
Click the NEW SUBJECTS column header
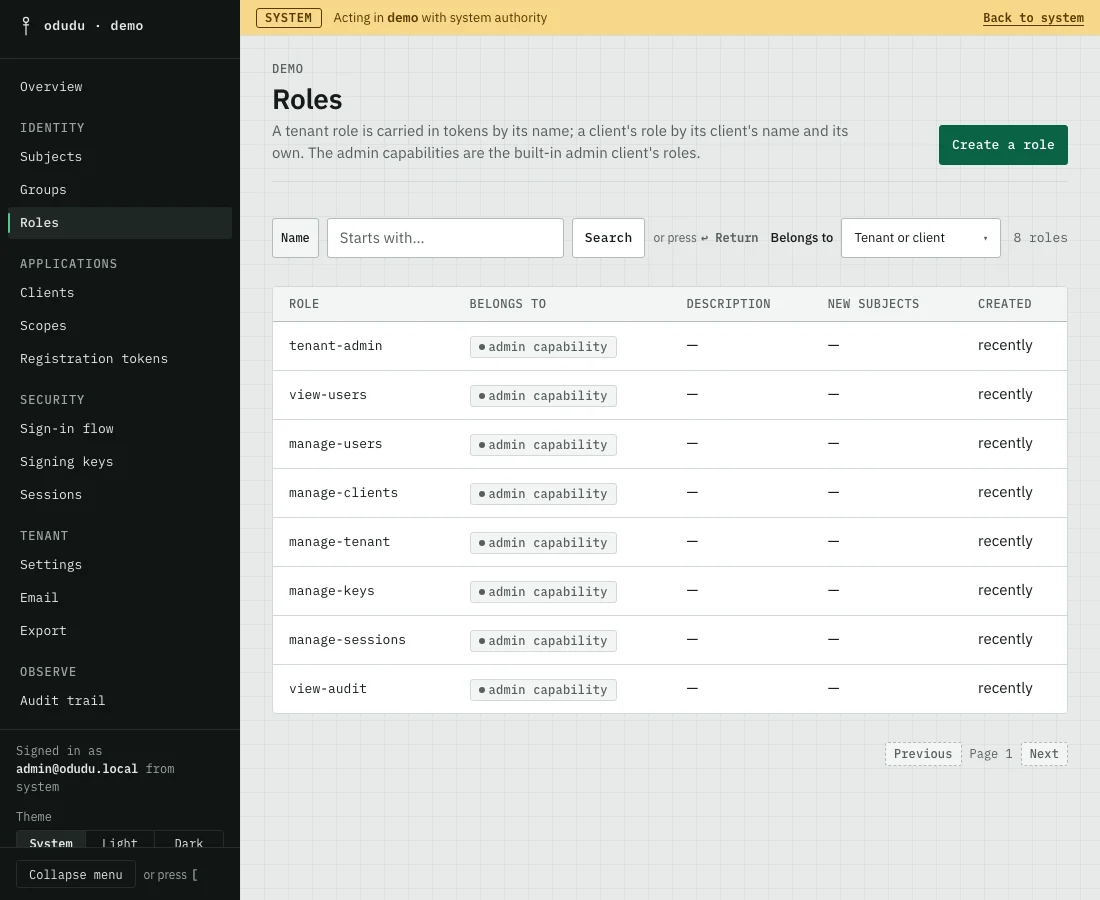(x=873, y=304)
